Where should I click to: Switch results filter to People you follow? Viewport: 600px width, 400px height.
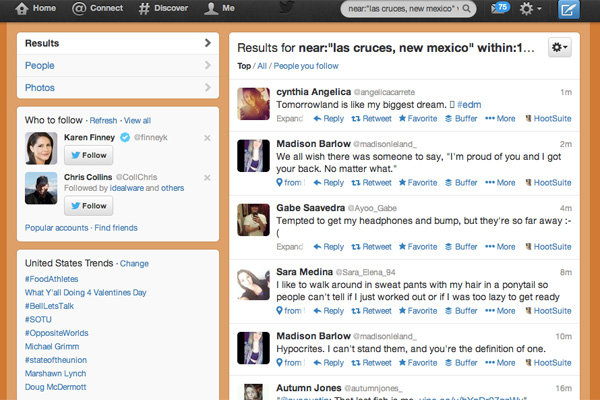click(x=306, y=66)
